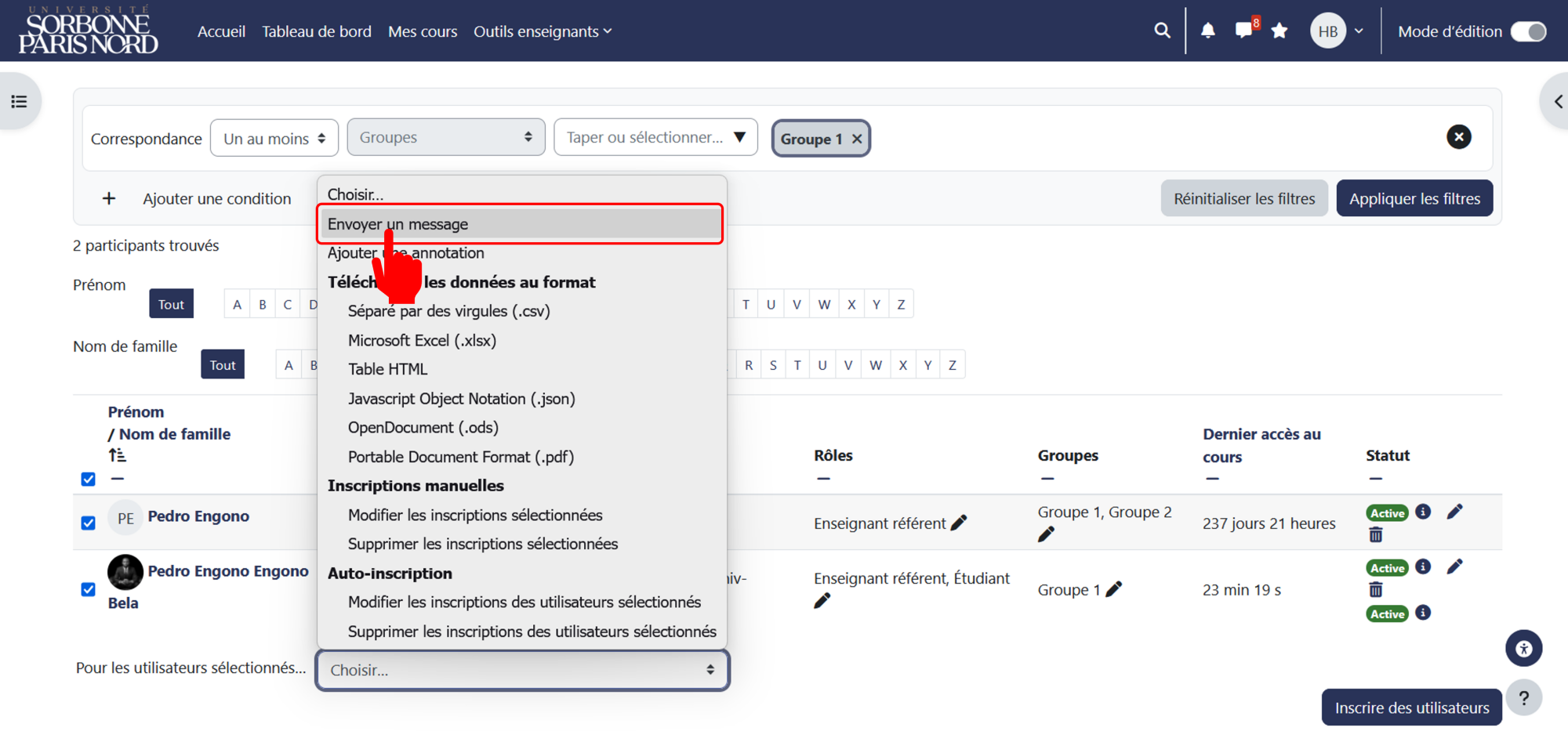Click Inscrire des utilisateurs button
Screen dimensions: 1568x742
[1411, 708]
